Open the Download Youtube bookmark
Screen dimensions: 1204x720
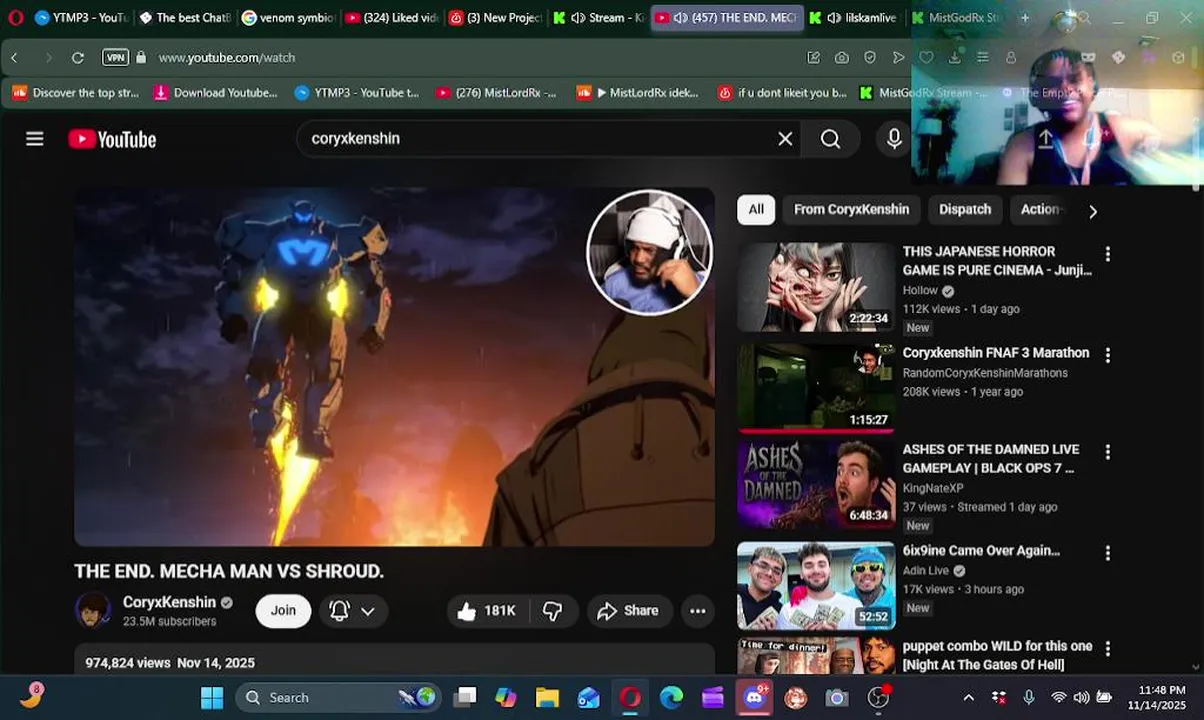click(215, 93)
